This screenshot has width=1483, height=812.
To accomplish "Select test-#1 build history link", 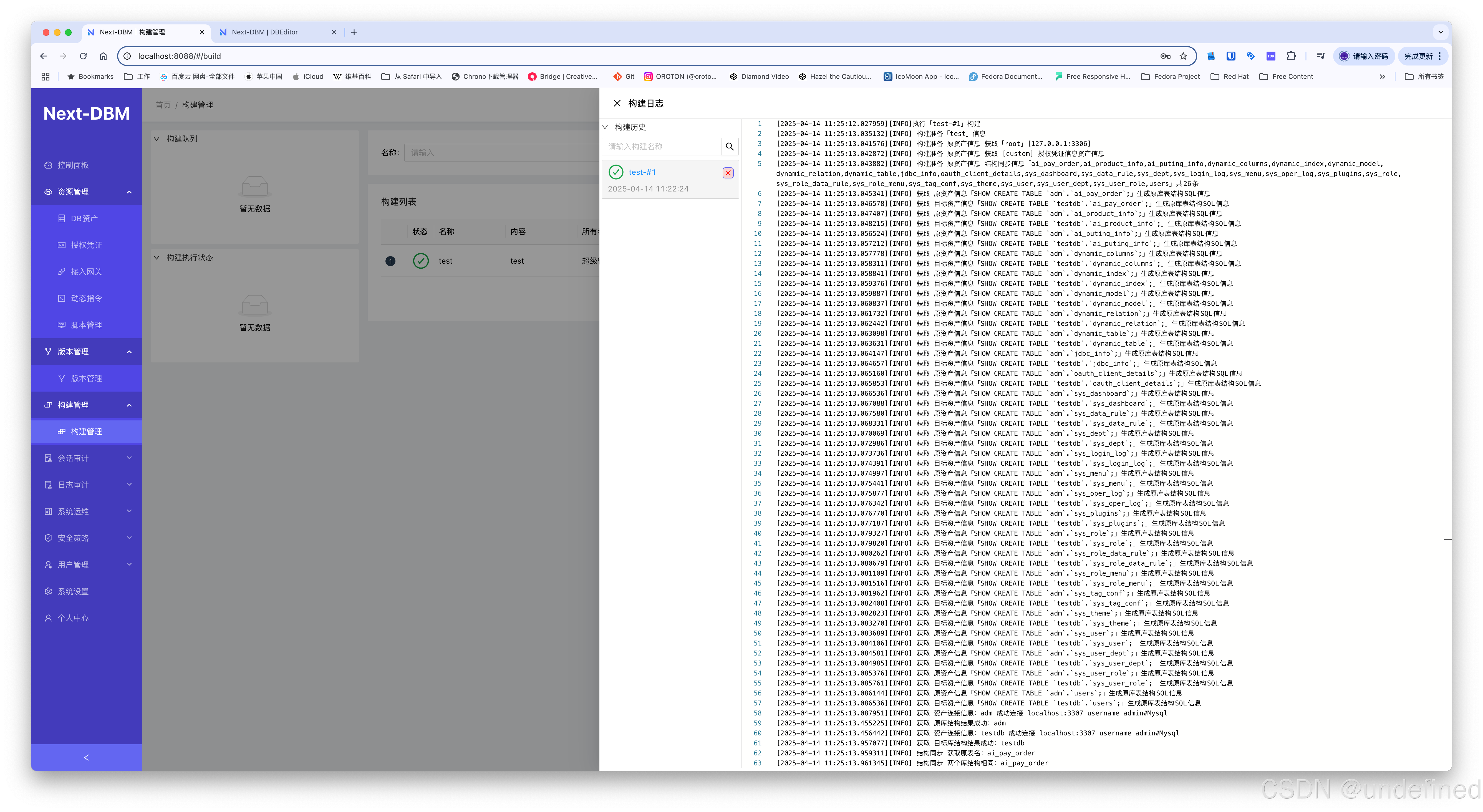I will point(642,172).
